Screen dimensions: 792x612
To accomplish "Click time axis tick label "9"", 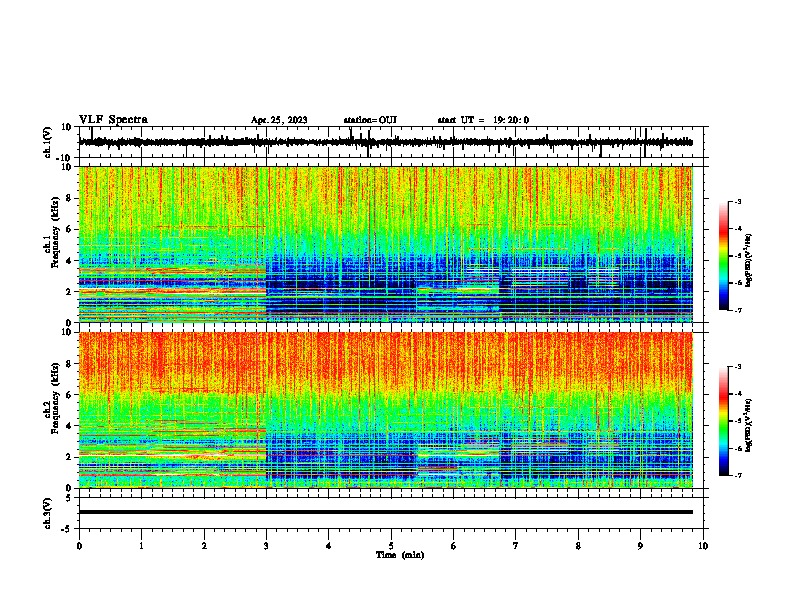I will click(640, 546).
